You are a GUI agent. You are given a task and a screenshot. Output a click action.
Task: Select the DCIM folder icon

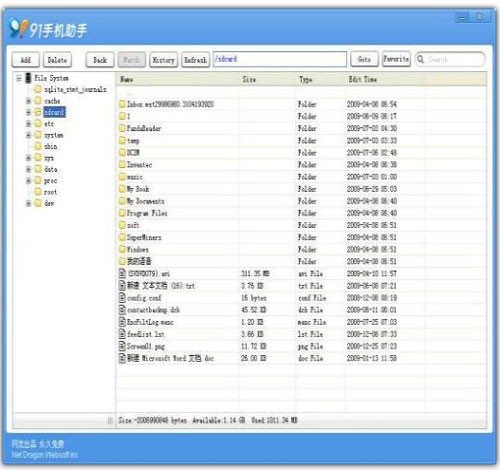pos(122,152)
